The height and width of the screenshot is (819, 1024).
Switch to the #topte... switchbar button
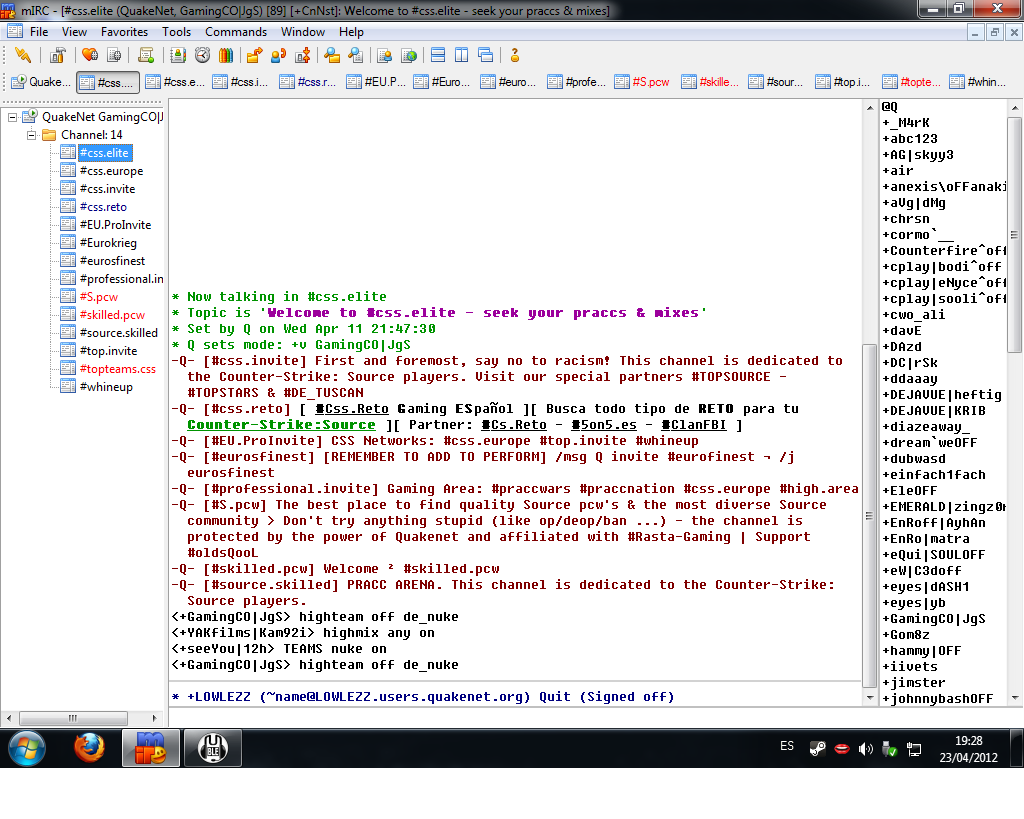pos(912,82)
